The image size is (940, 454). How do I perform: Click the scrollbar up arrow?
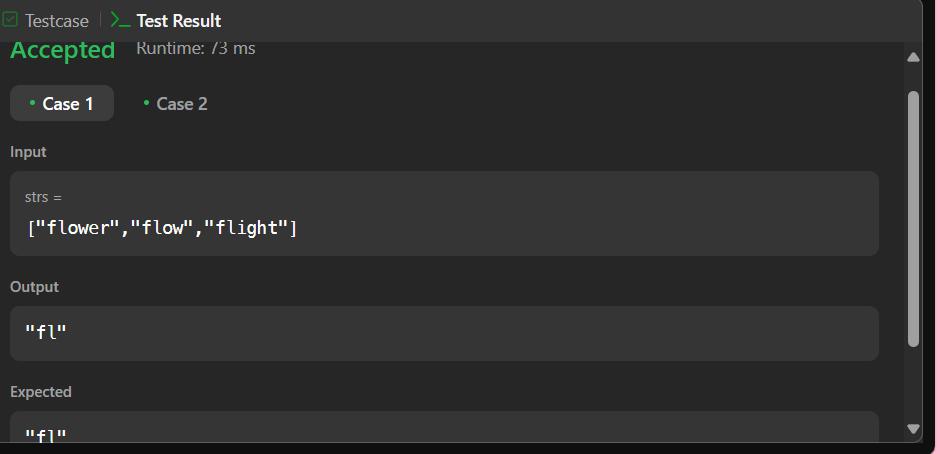pos(913,58)
